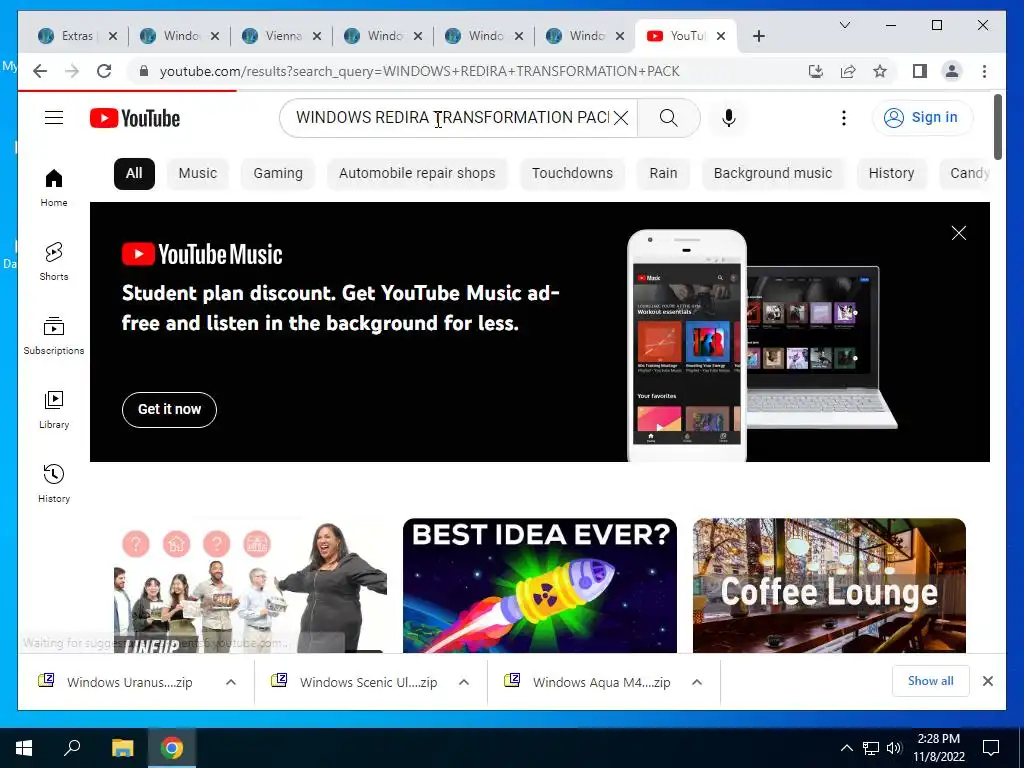Click the Get it now button
This screenshot has height=768, width=1024.
pyautogui.click(x=169, y=409)
